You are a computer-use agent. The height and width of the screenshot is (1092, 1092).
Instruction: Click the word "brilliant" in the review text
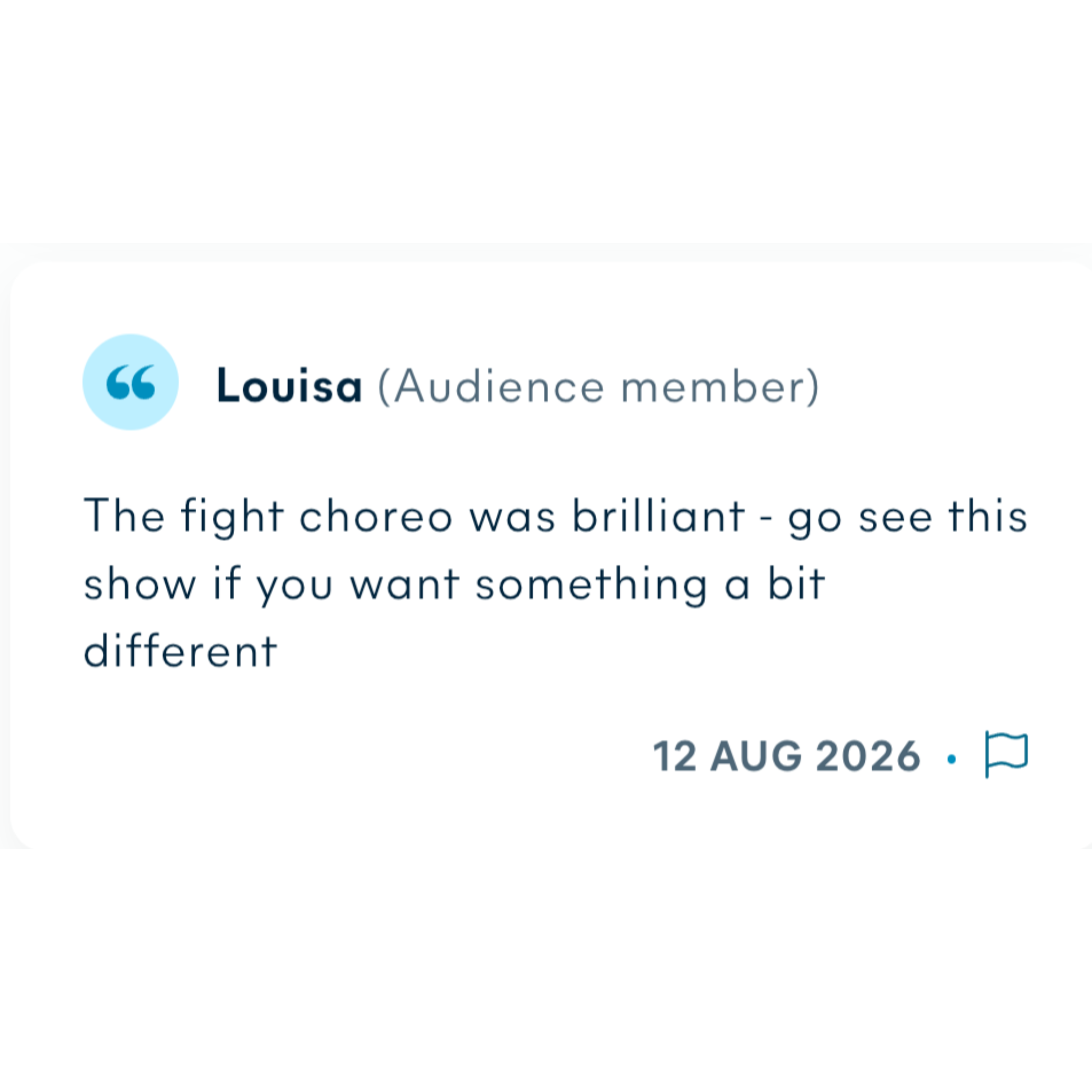pos(659,515)
